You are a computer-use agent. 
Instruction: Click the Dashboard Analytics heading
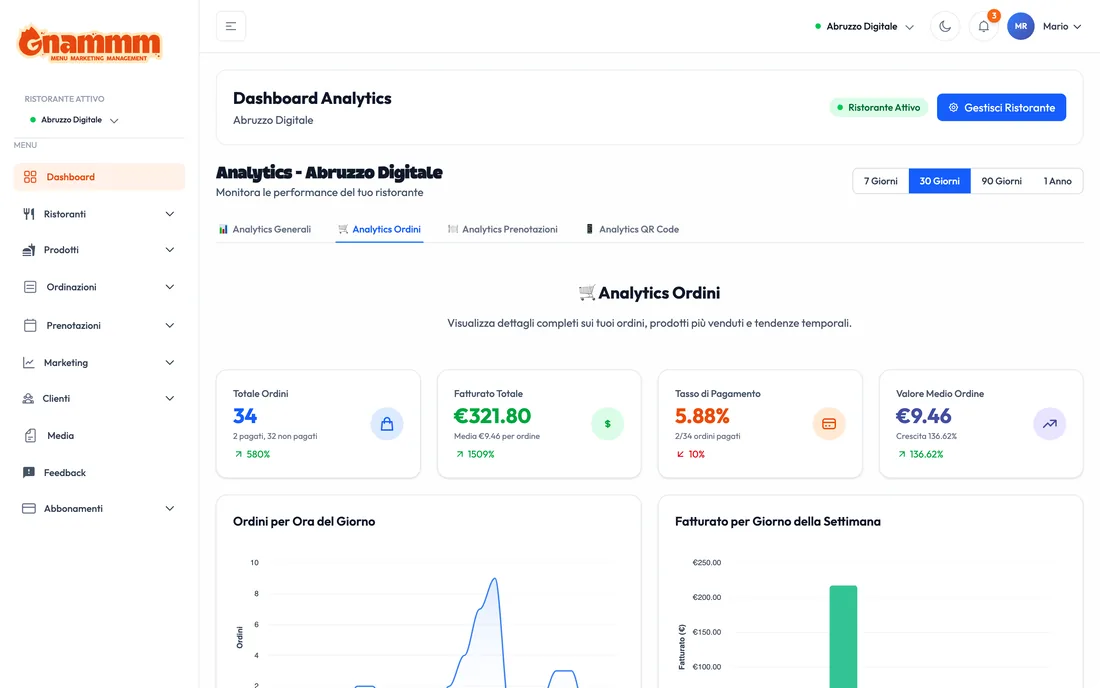[312, 98]
